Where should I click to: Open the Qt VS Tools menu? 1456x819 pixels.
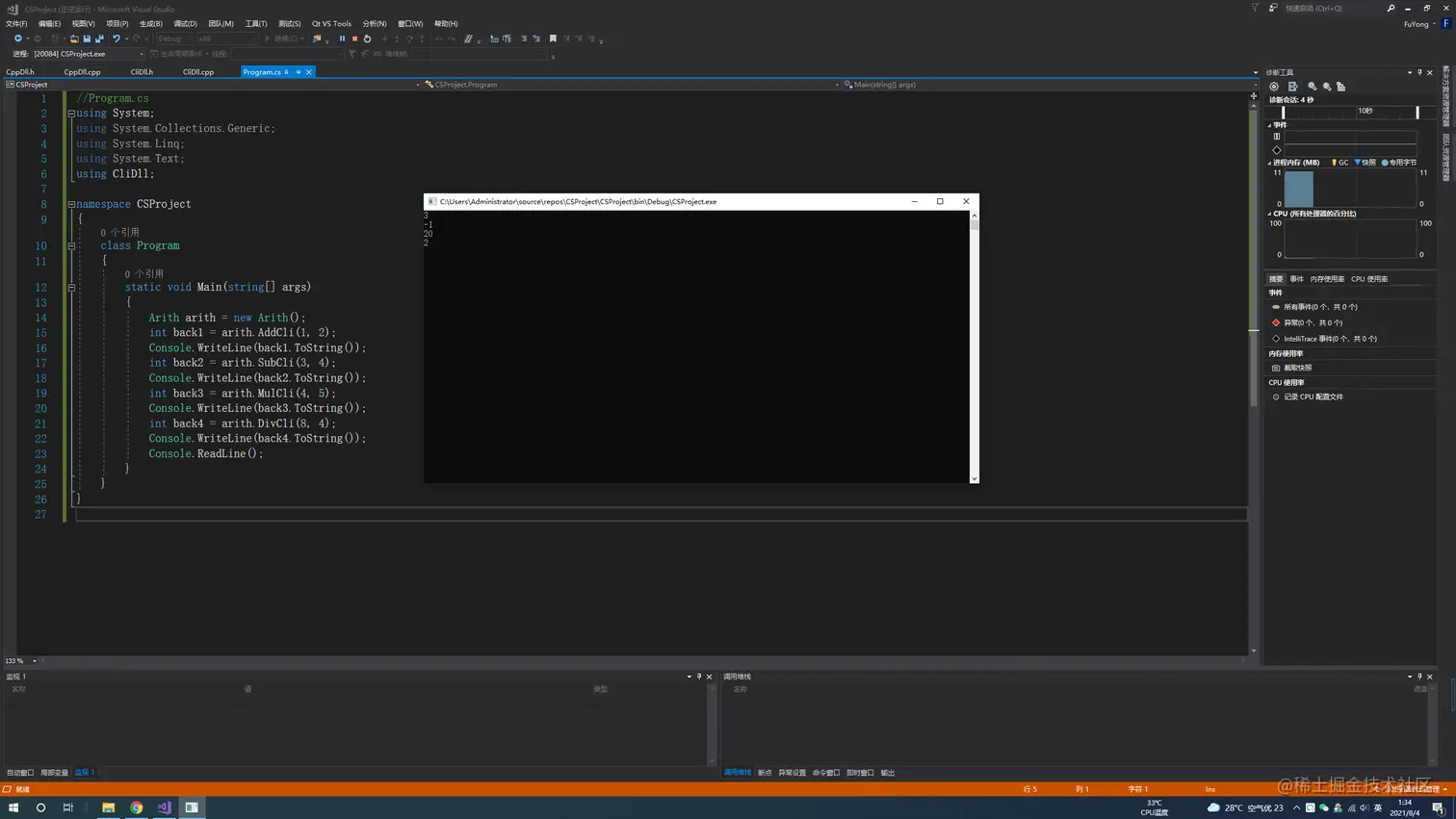331,24
